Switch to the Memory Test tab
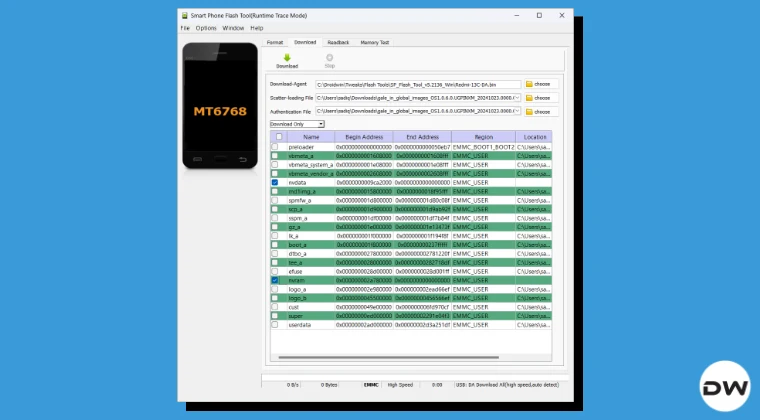 [375, 43]
